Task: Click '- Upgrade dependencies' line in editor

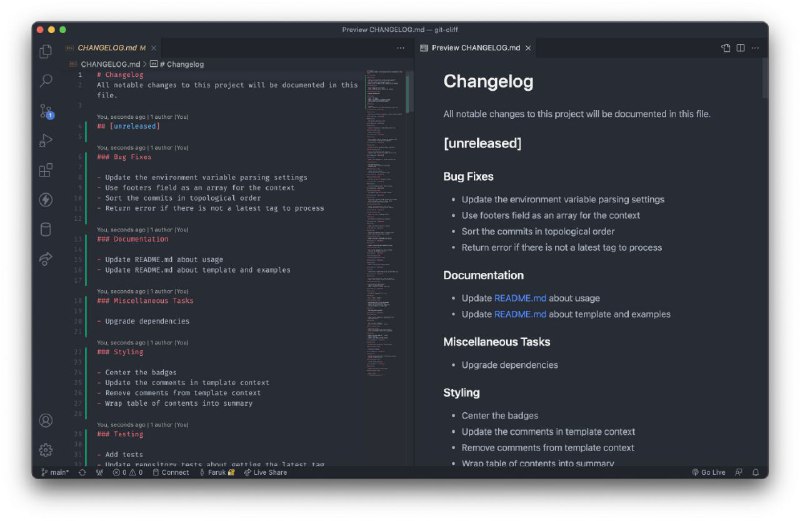Action: 143,321
